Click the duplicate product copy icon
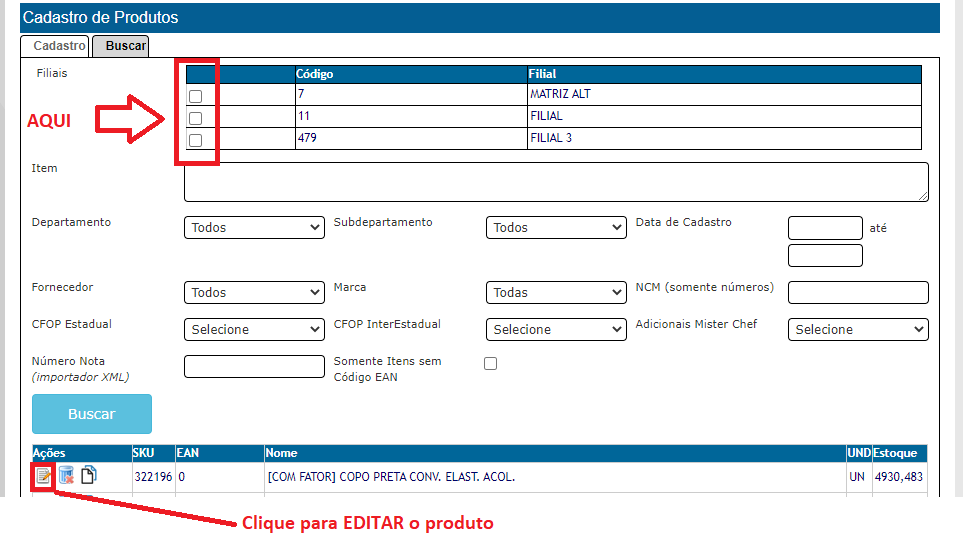 pyautogui.click(x=89, y=476)
